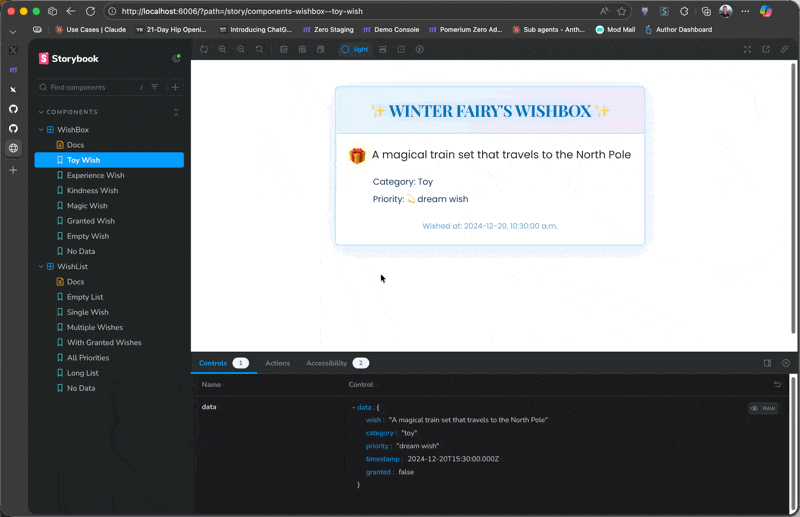
Task: Toggle the RAW view of the data control
Action: [x=762, y=408]
